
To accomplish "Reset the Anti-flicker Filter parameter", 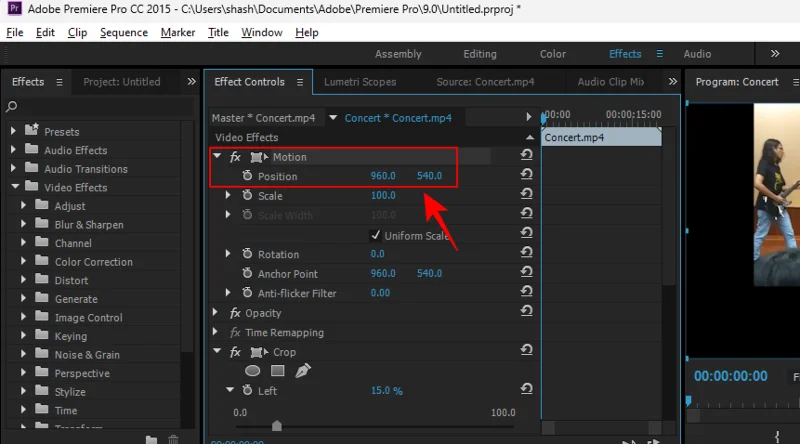I will (x=526, y=293).
